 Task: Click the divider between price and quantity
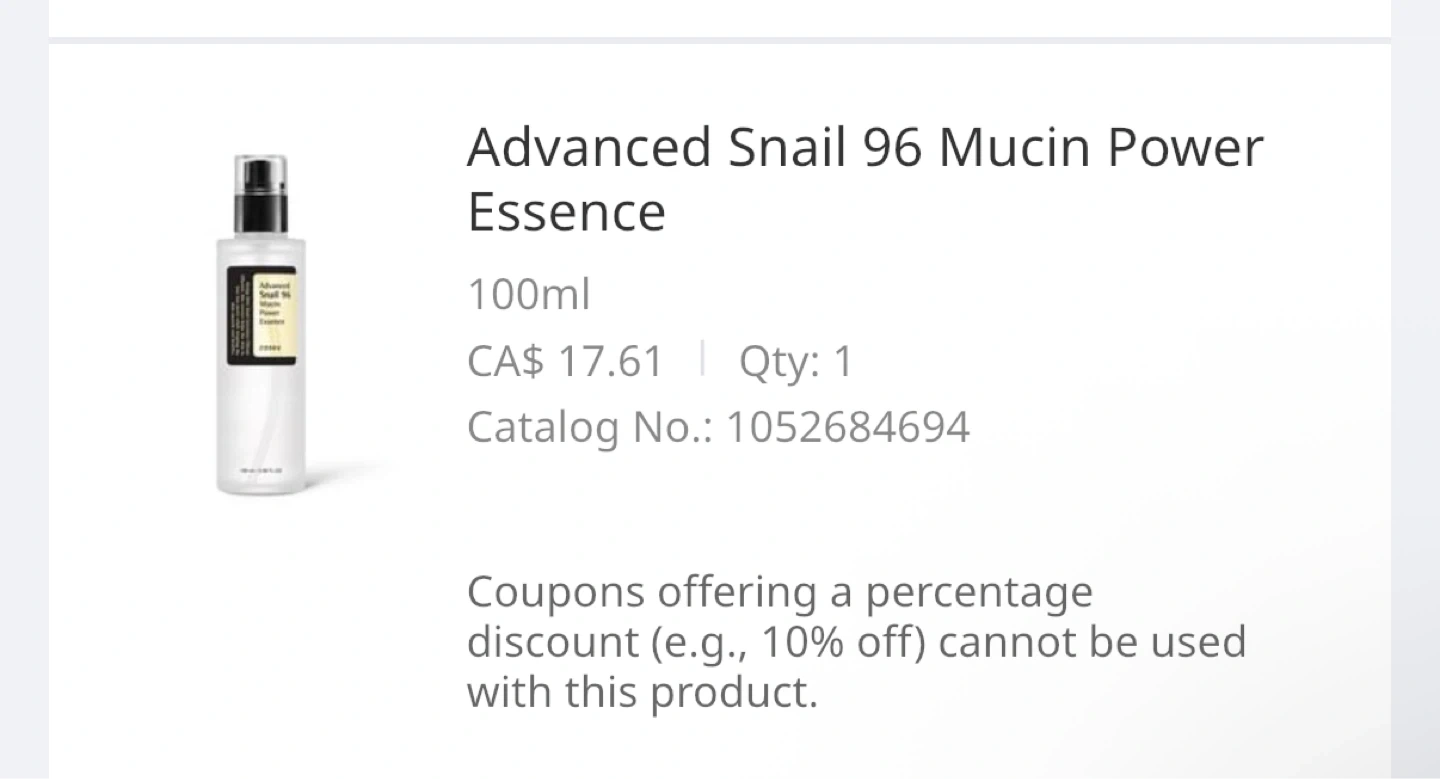(x=702, y=359)
